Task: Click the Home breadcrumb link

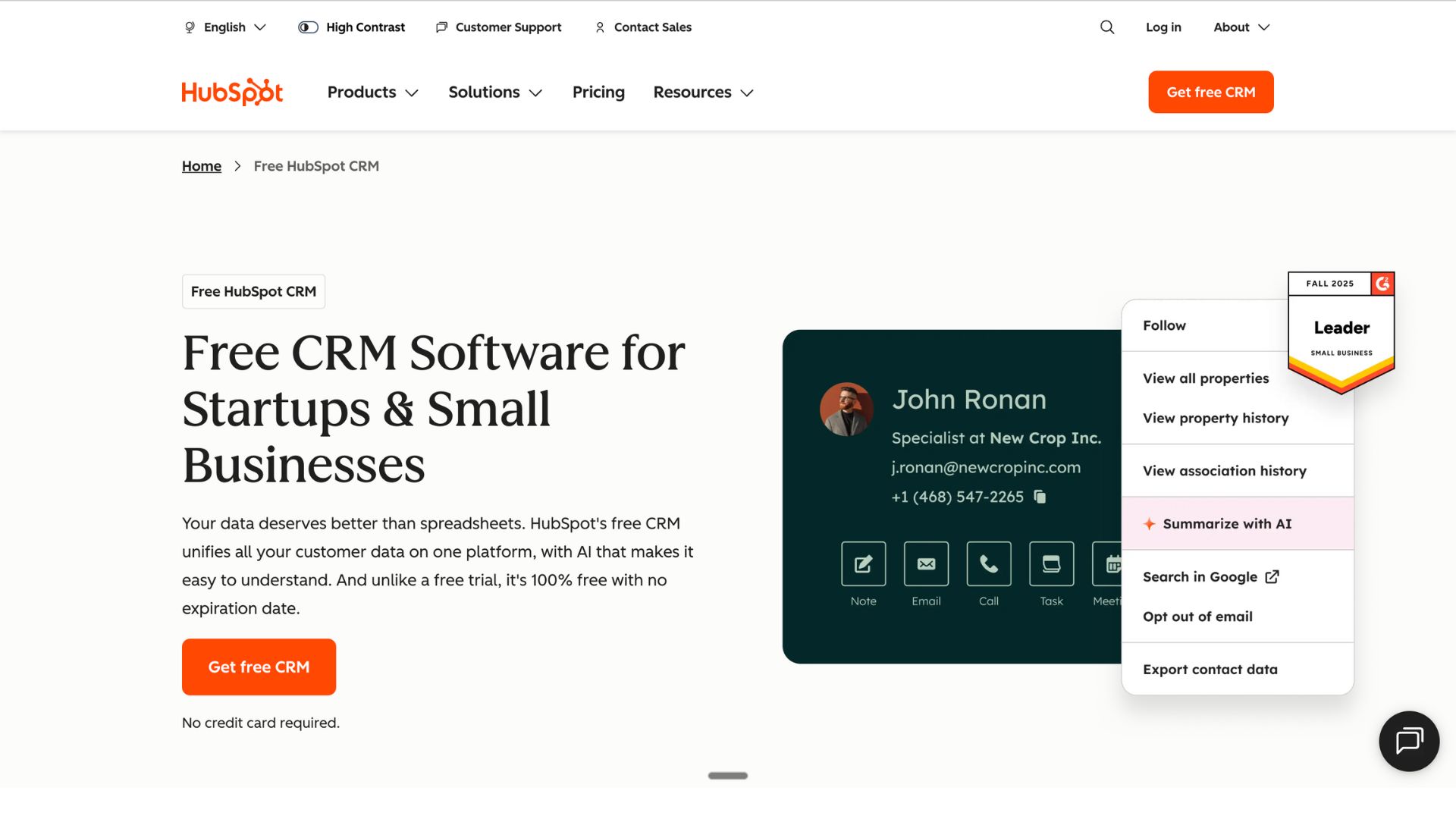Action: pyautogui.click(x=202, y=166)
